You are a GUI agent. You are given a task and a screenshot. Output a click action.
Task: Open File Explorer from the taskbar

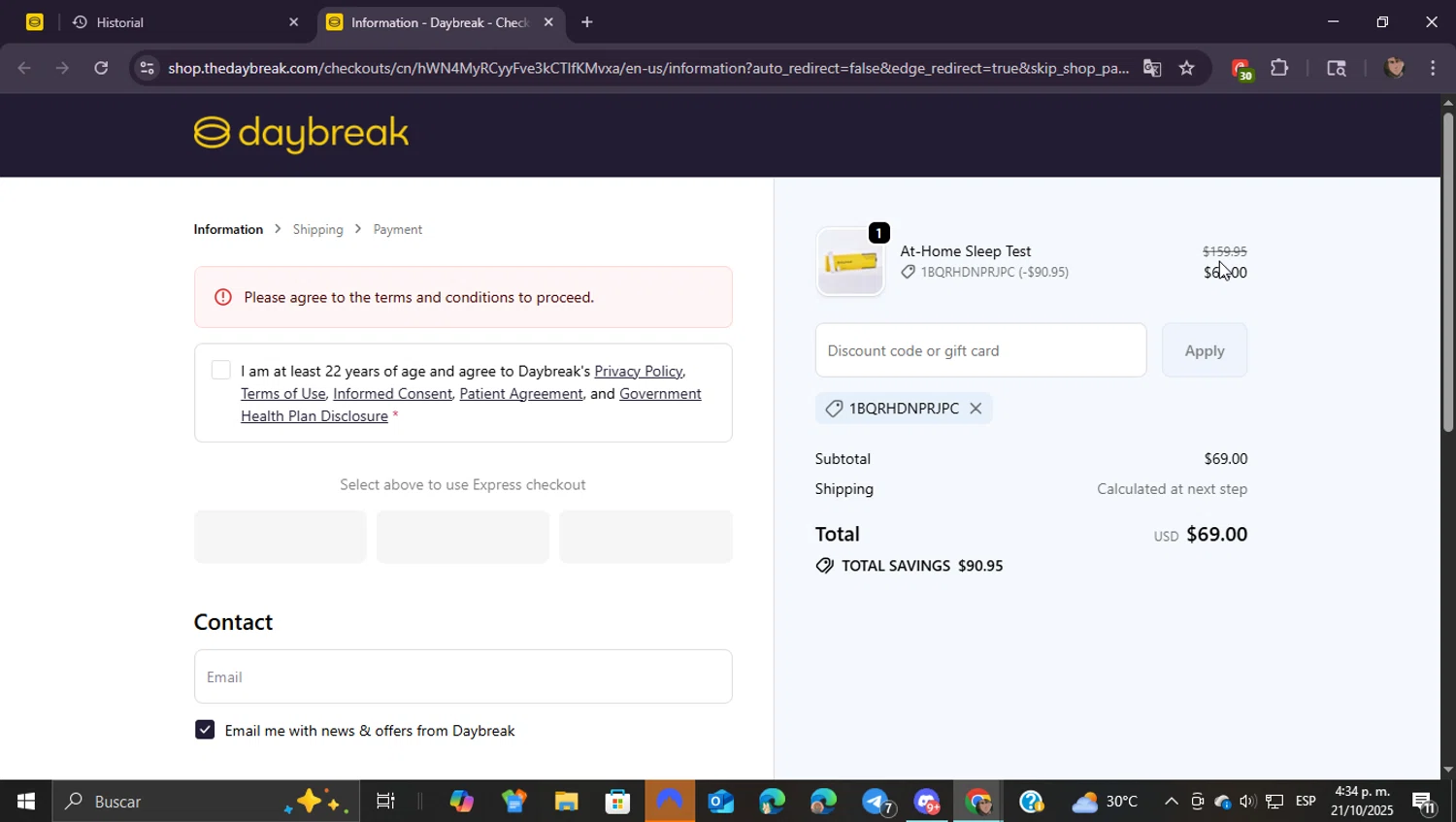(x=566, y=802)
